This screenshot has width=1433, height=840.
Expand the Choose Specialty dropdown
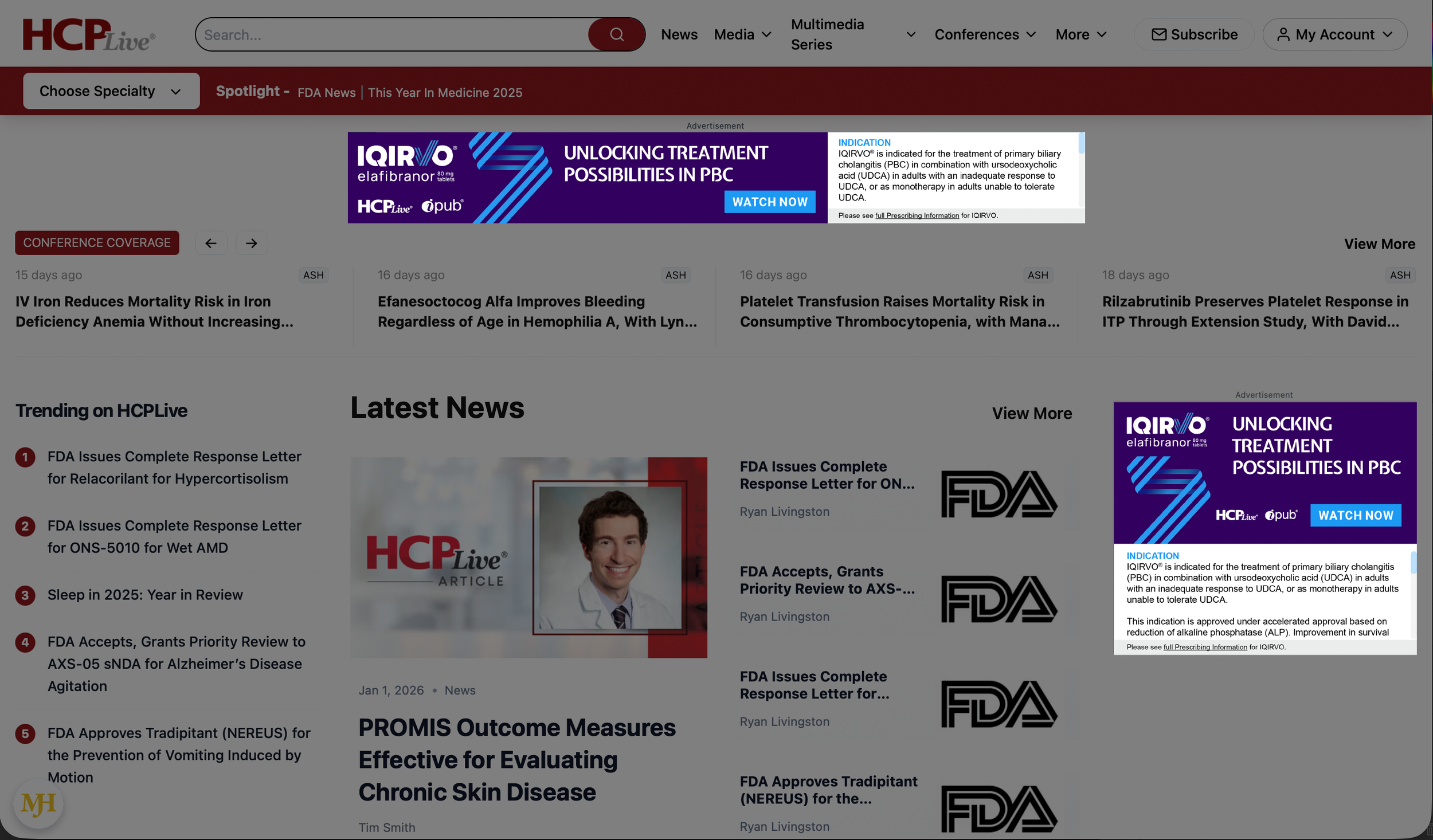(111, 91)
